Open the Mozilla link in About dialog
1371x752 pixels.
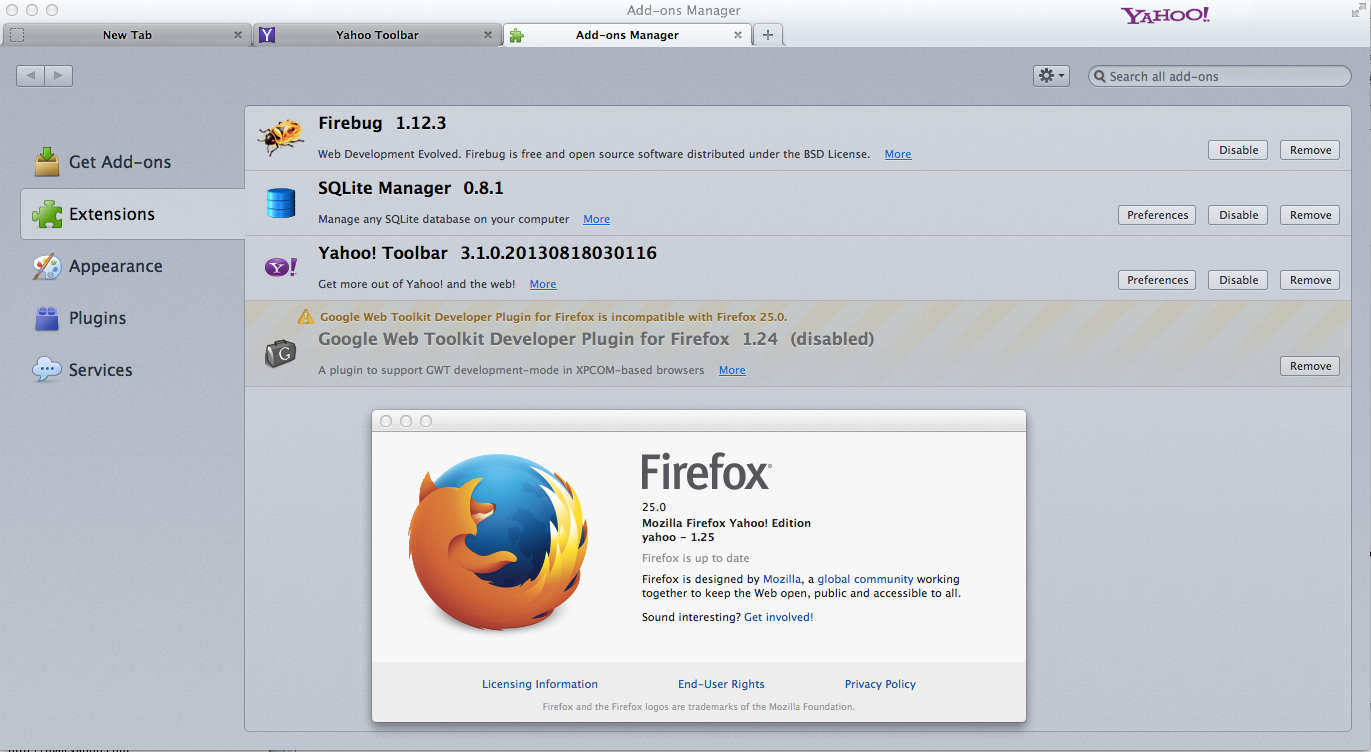[782, 579]
